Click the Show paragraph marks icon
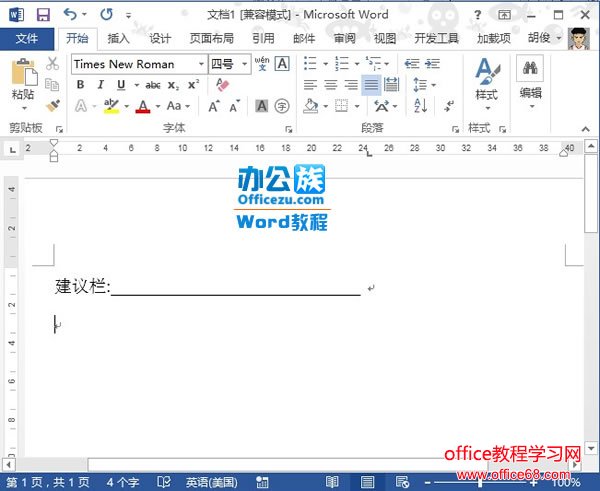This screenshot has height=491, width=600. [449, 106]
